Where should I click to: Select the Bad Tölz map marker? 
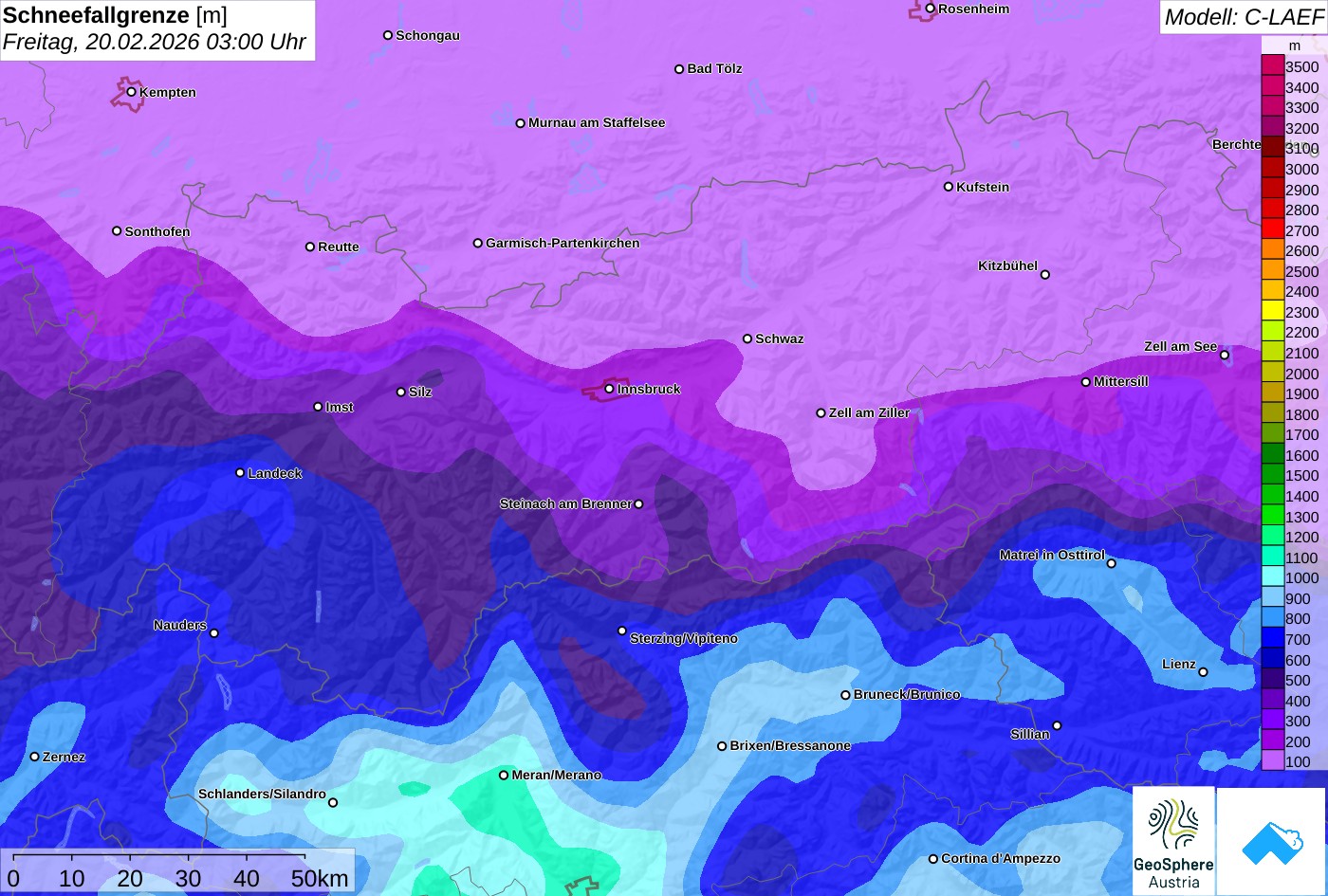(x=679, y=68)
